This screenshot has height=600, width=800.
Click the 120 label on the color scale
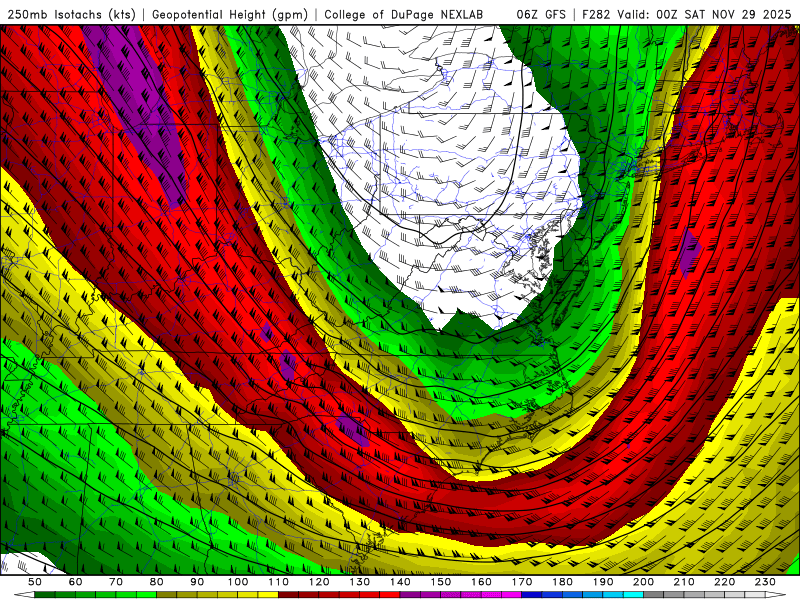[319, 582]
